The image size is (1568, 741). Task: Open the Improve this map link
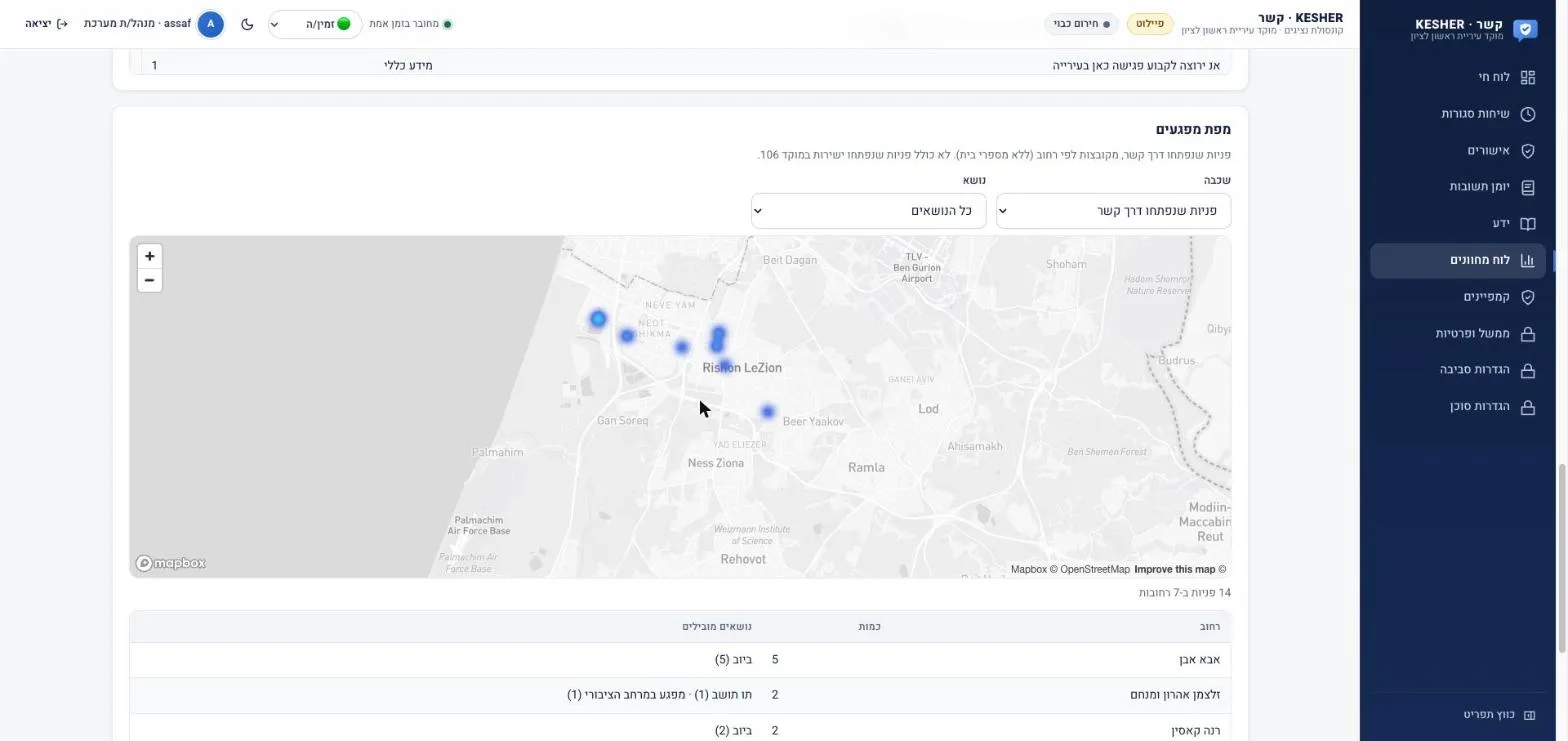(x=1174, y=570)
